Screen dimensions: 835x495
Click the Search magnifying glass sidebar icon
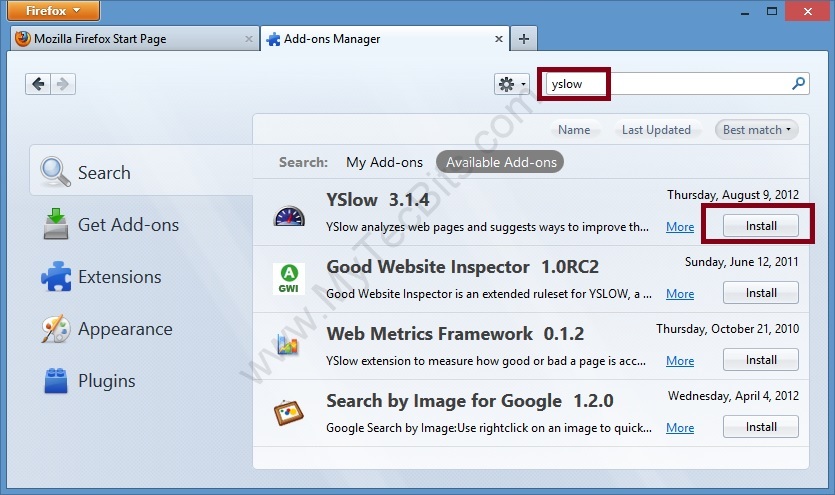pyautogui.click(x=55, y=172)
